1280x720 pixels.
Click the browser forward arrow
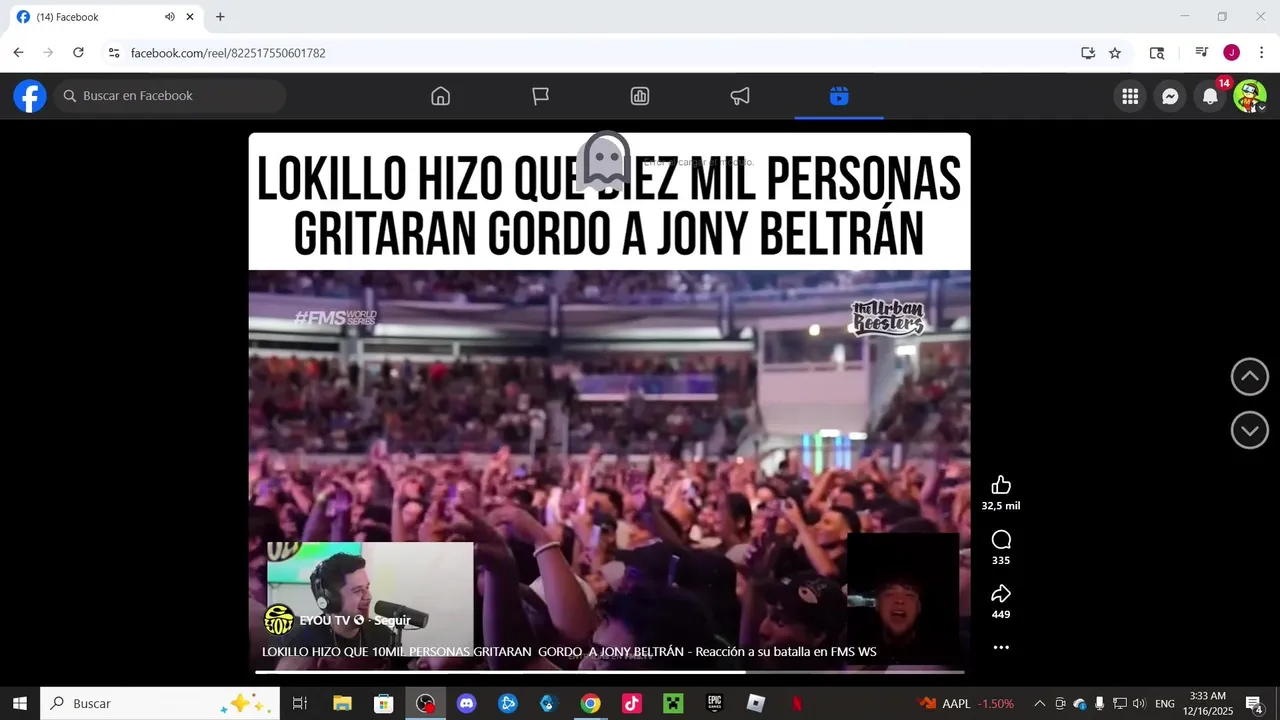[x=48, y=53]
